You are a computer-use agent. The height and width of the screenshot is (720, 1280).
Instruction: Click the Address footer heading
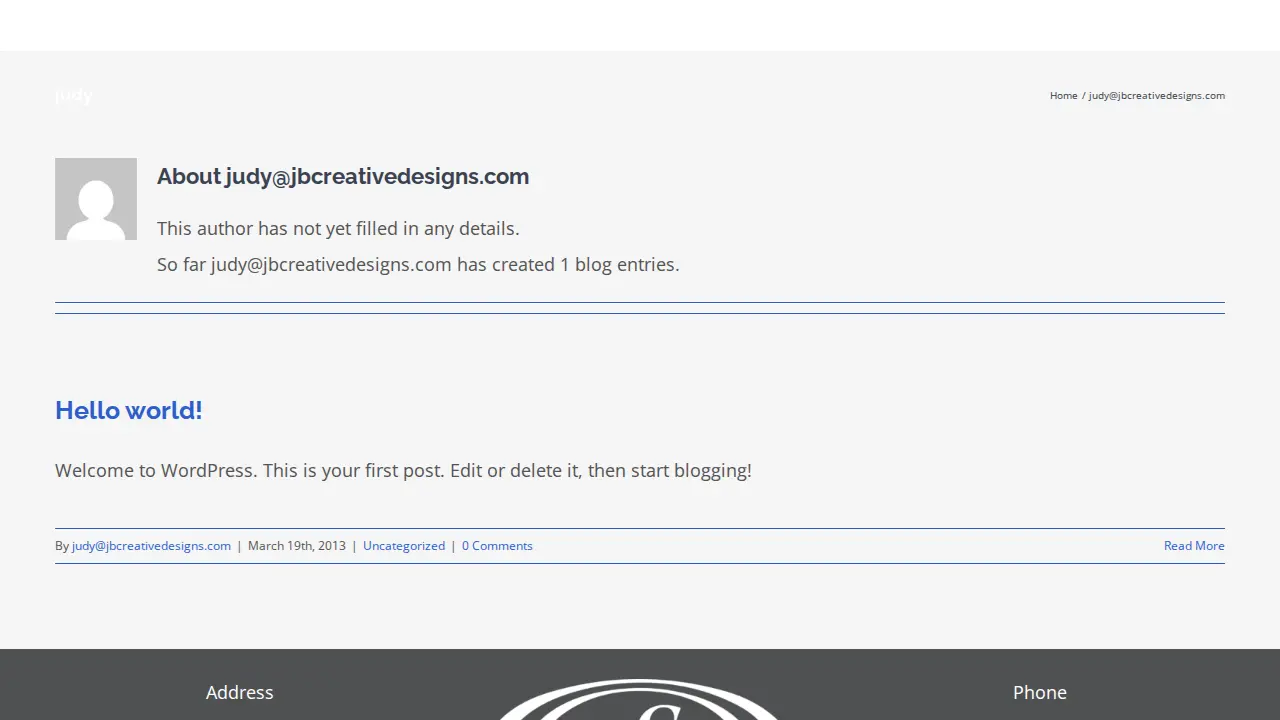240,693
